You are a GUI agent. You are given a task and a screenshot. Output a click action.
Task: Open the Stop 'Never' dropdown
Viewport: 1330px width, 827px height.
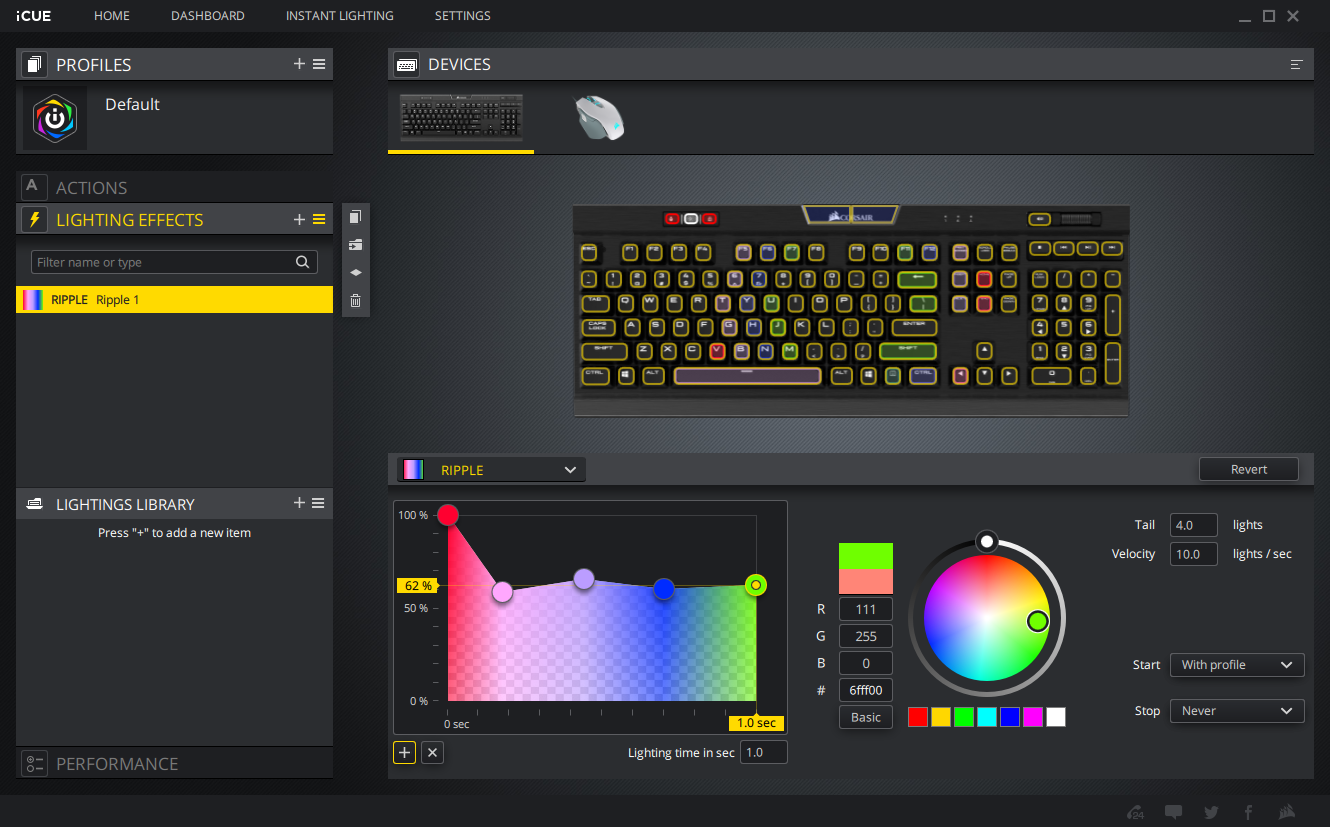[x=1237, y=711]
